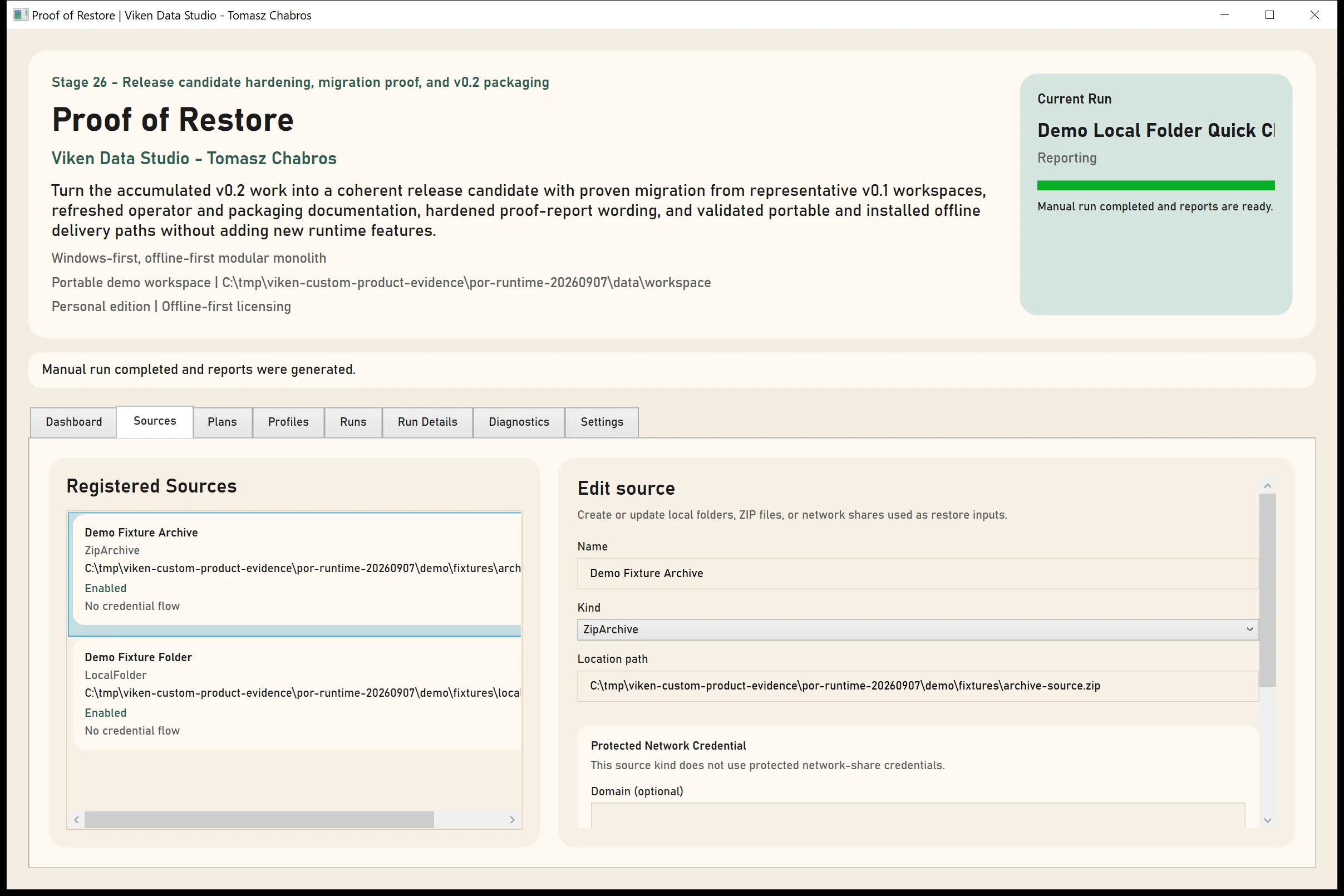Image resolution: width=1344 pixels, height=896 pixels.
Task: Click the app icon in the title bar
Action: (x=21, y=15)
